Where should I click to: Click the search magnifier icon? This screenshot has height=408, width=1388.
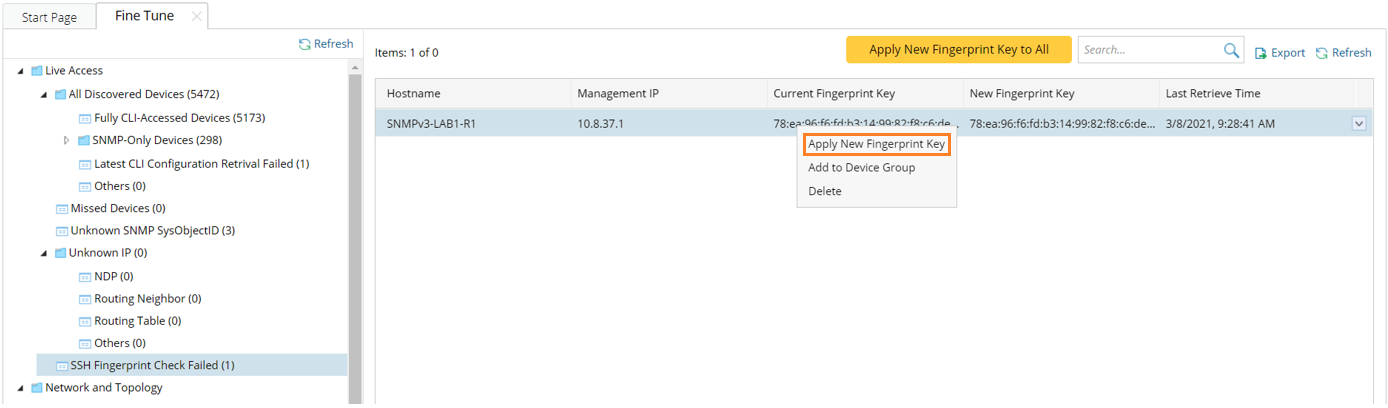[x=1231, y=50]
